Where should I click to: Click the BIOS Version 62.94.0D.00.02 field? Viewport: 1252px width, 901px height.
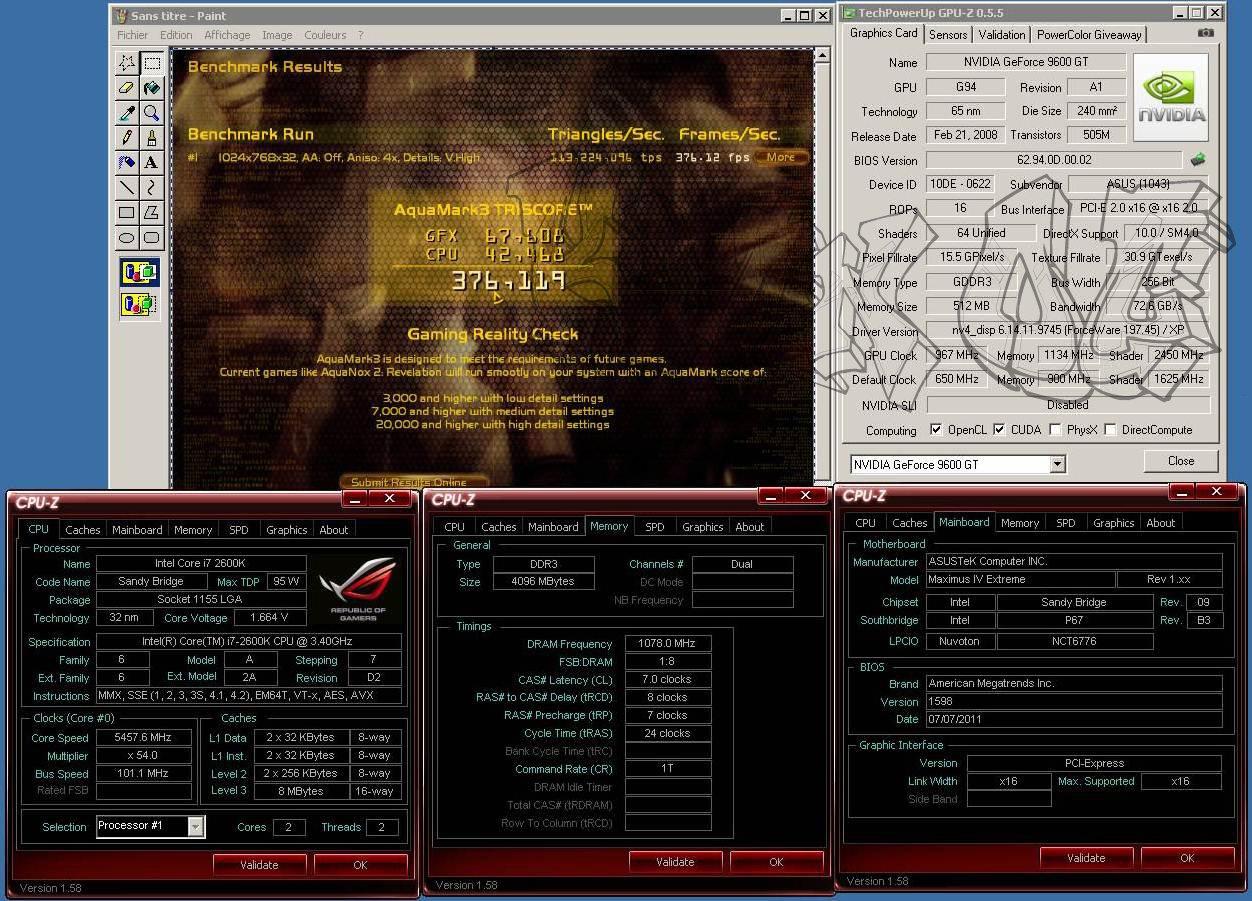[x=1054, y=160]
